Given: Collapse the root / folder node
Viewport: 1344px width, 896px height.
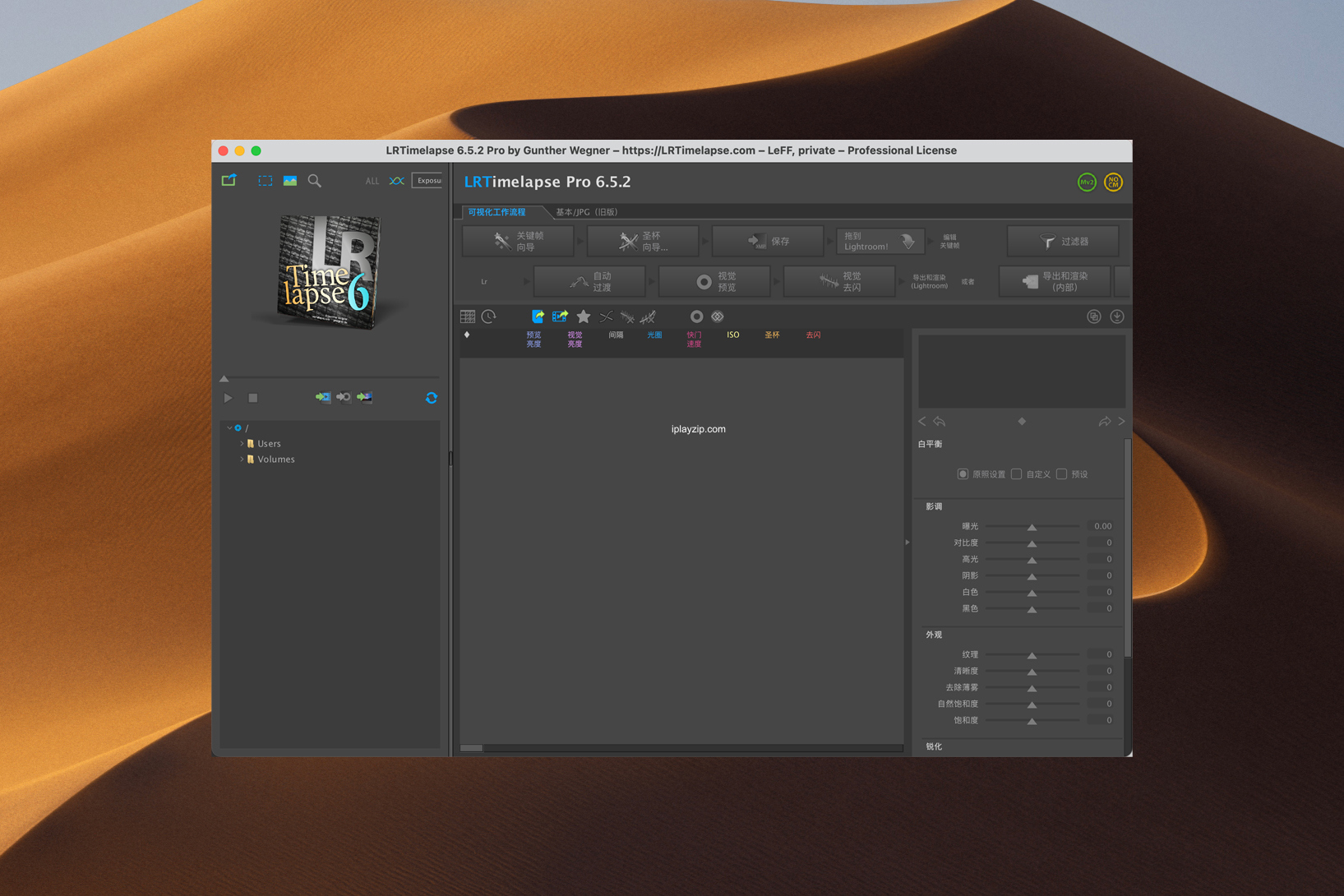Looking at the screenshot, I should click(229, 427).
